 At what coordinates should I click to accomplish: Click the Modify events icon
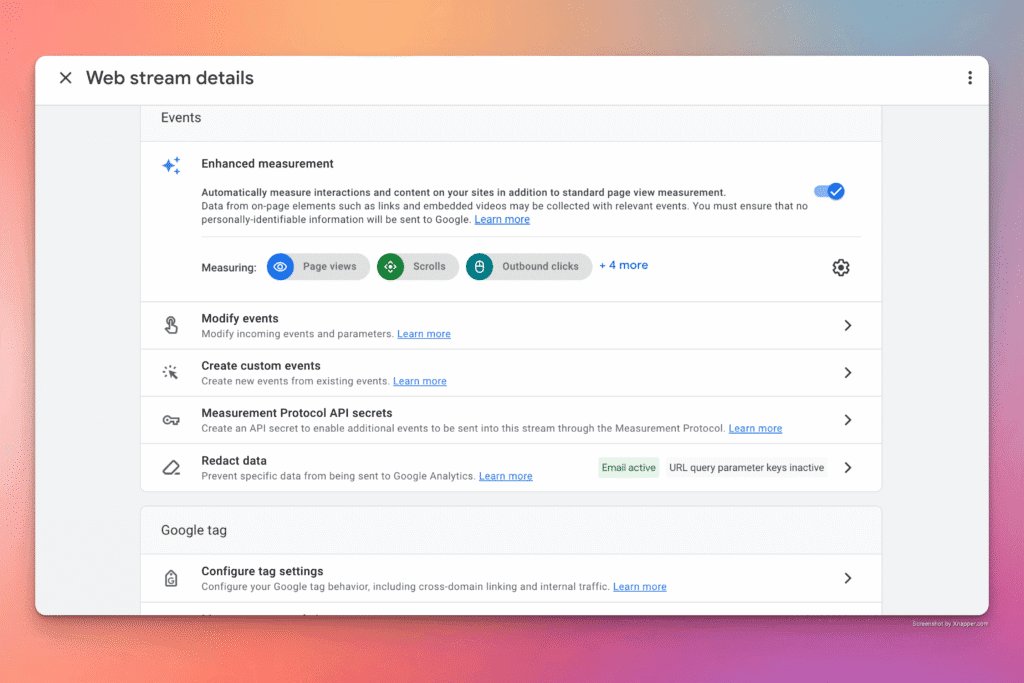[171, 324]
